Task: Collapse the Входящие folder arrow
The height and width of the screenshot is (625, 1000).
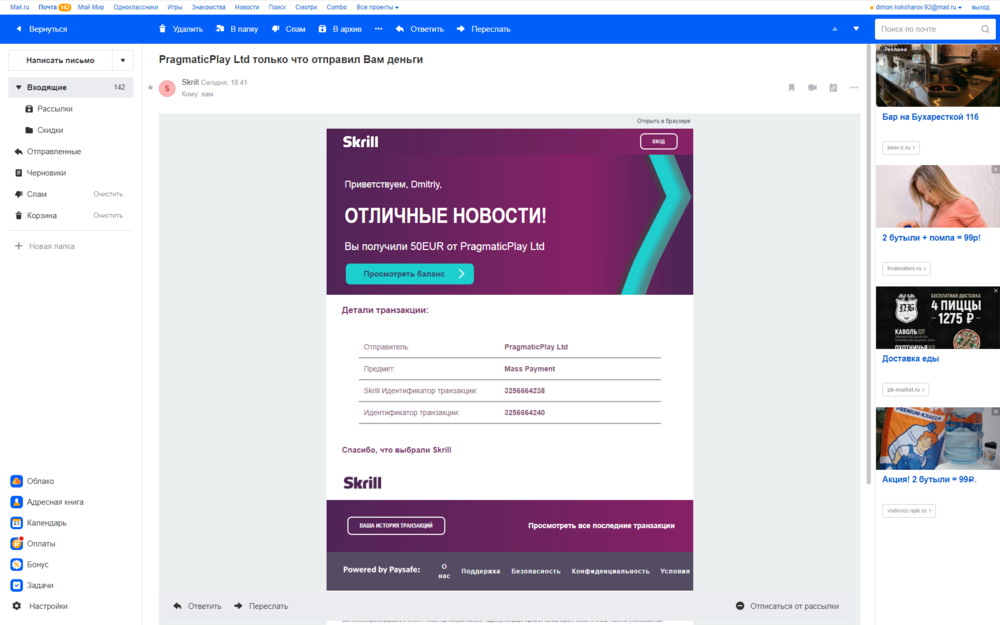Action: coord(18,87)
